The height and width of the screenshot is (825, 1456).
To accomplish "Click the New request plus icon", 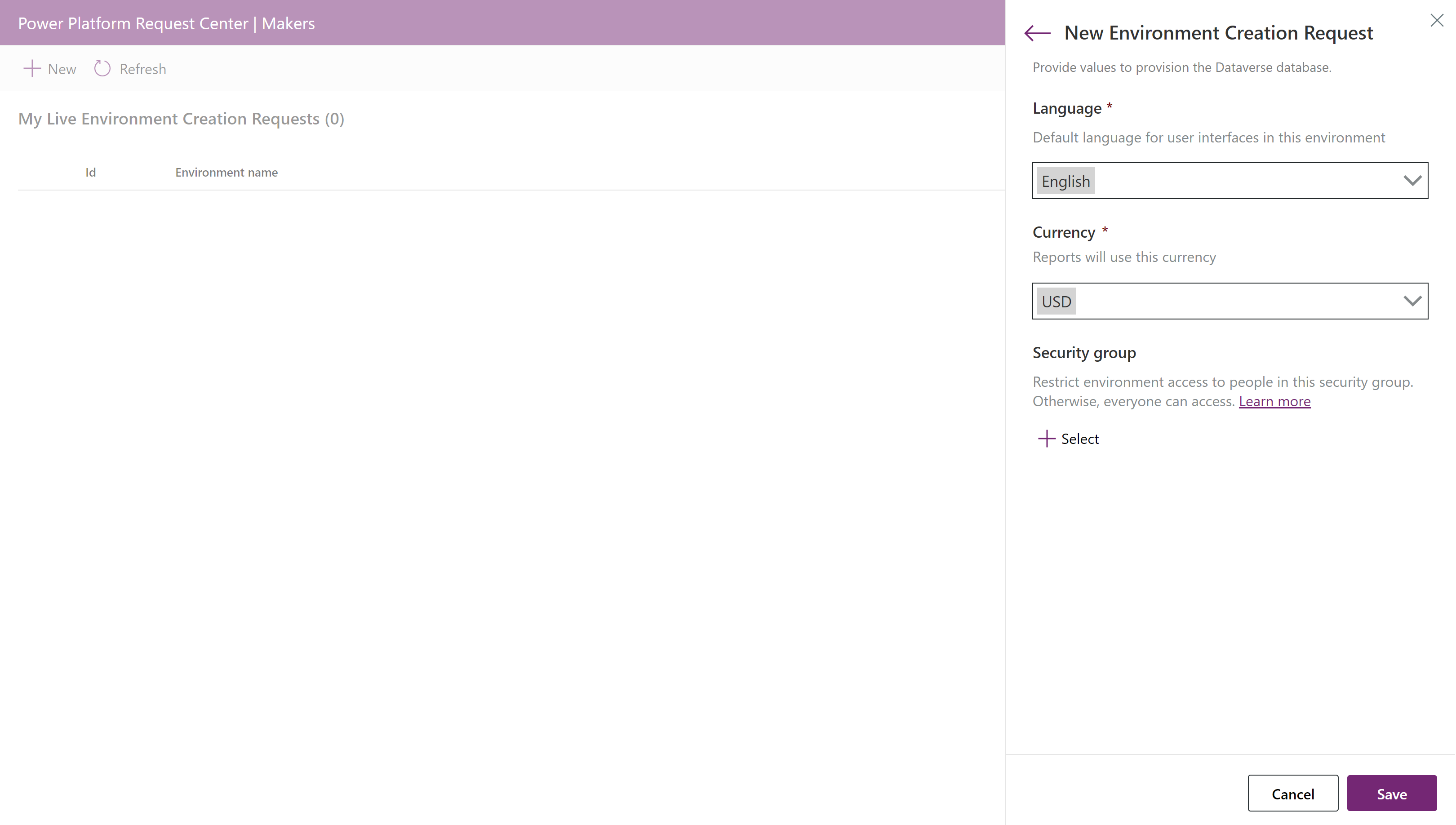I will [32, 68].
